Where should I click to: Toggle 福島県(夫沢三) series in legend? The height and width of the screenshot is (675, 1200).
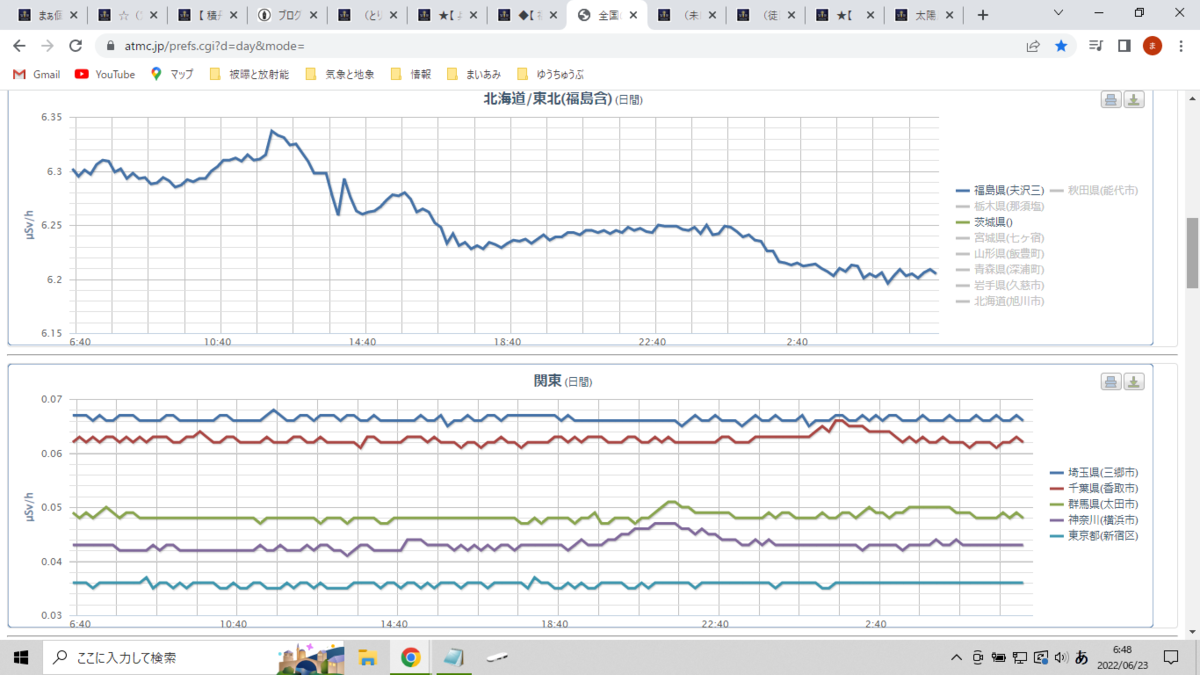pos(1000,190)
